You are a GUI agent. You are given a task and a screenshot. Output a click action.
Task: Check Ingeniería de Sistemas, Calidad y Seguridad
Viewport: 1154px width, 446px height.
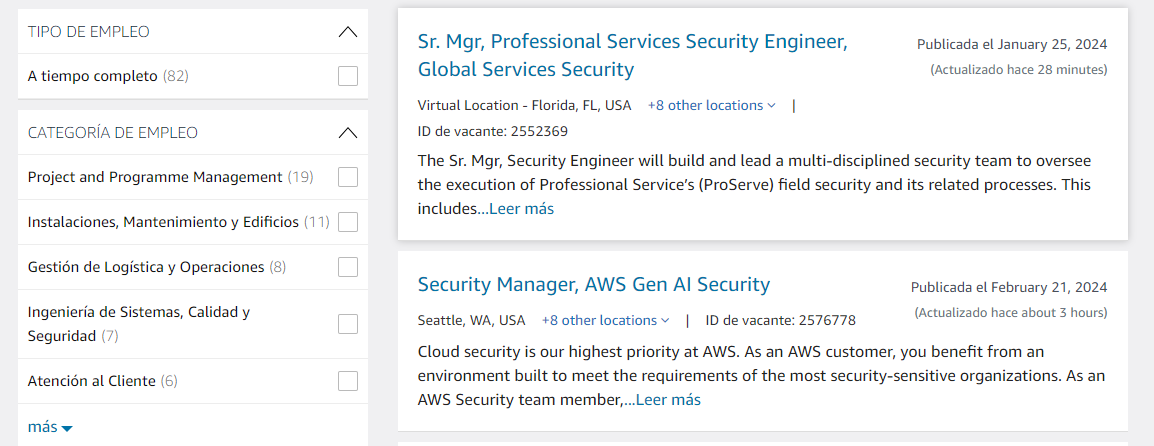tap(348, 324)
